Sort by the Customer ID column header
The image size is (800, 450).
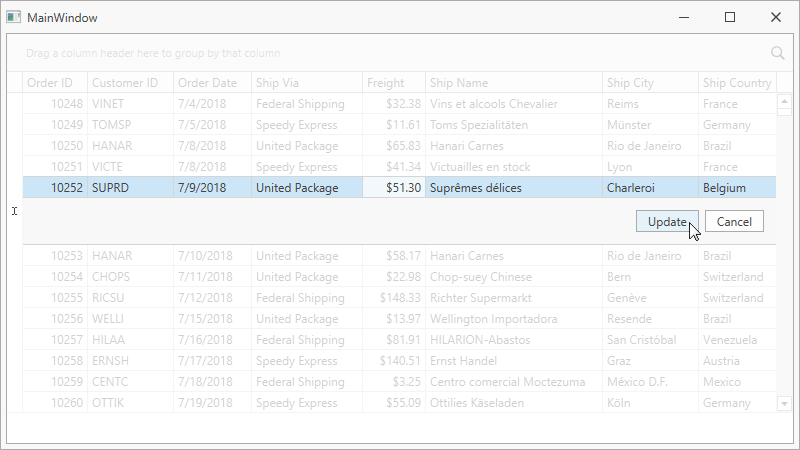(131, 83)
